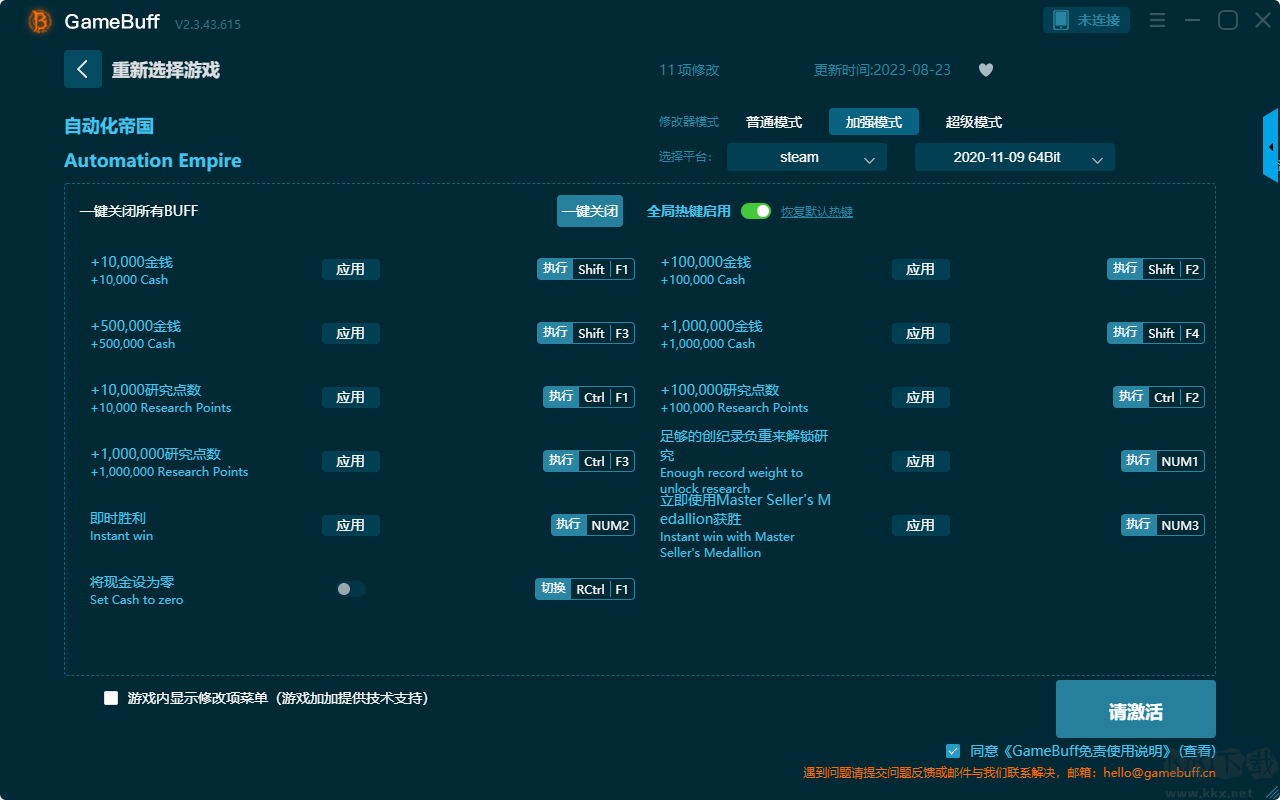1280x800 pixels.
Task: Click Automation Empire title text
Action: [x=153, y=161]
